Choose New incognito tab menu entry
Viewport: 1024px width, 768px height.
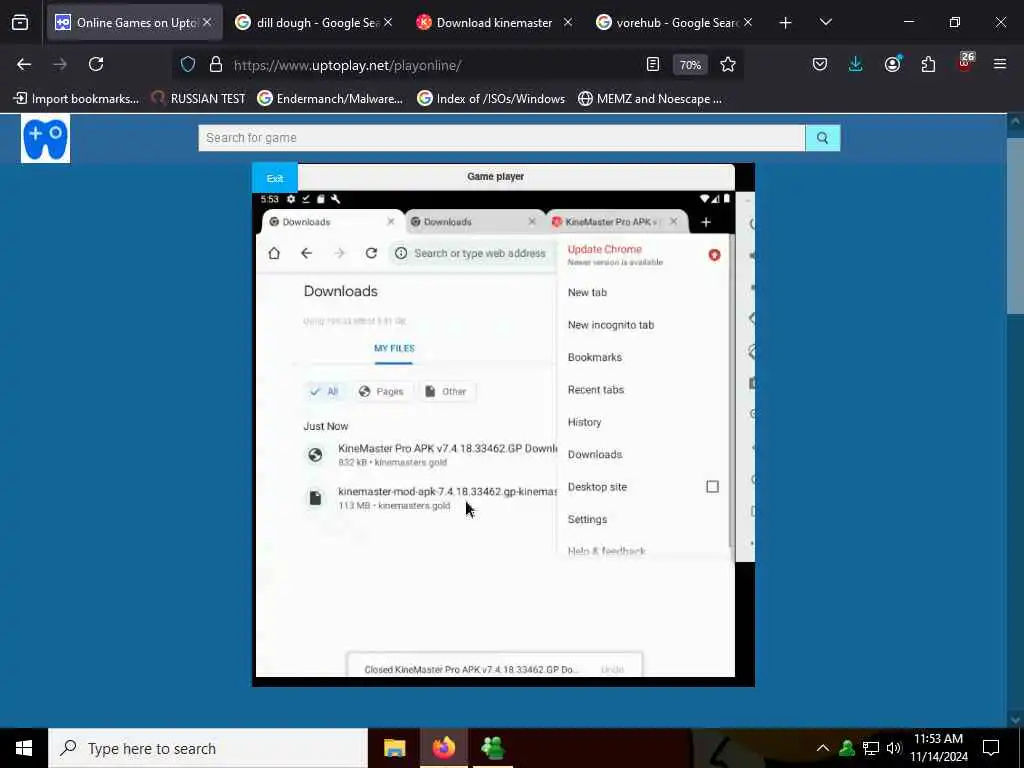pyautogui.click(x=643, y=325)
